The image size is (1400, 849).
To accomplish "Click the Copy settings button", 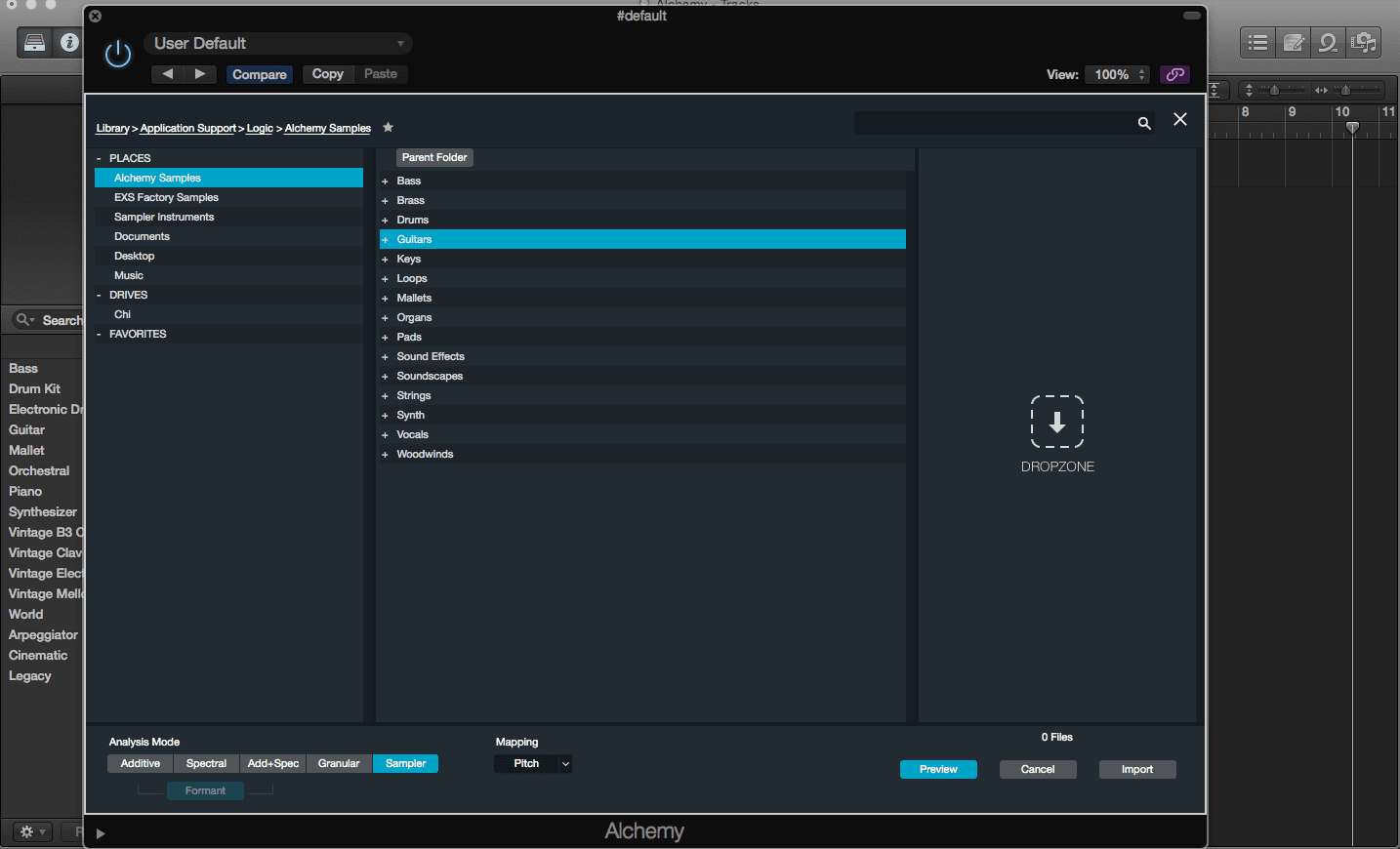I will coord(328,74).
